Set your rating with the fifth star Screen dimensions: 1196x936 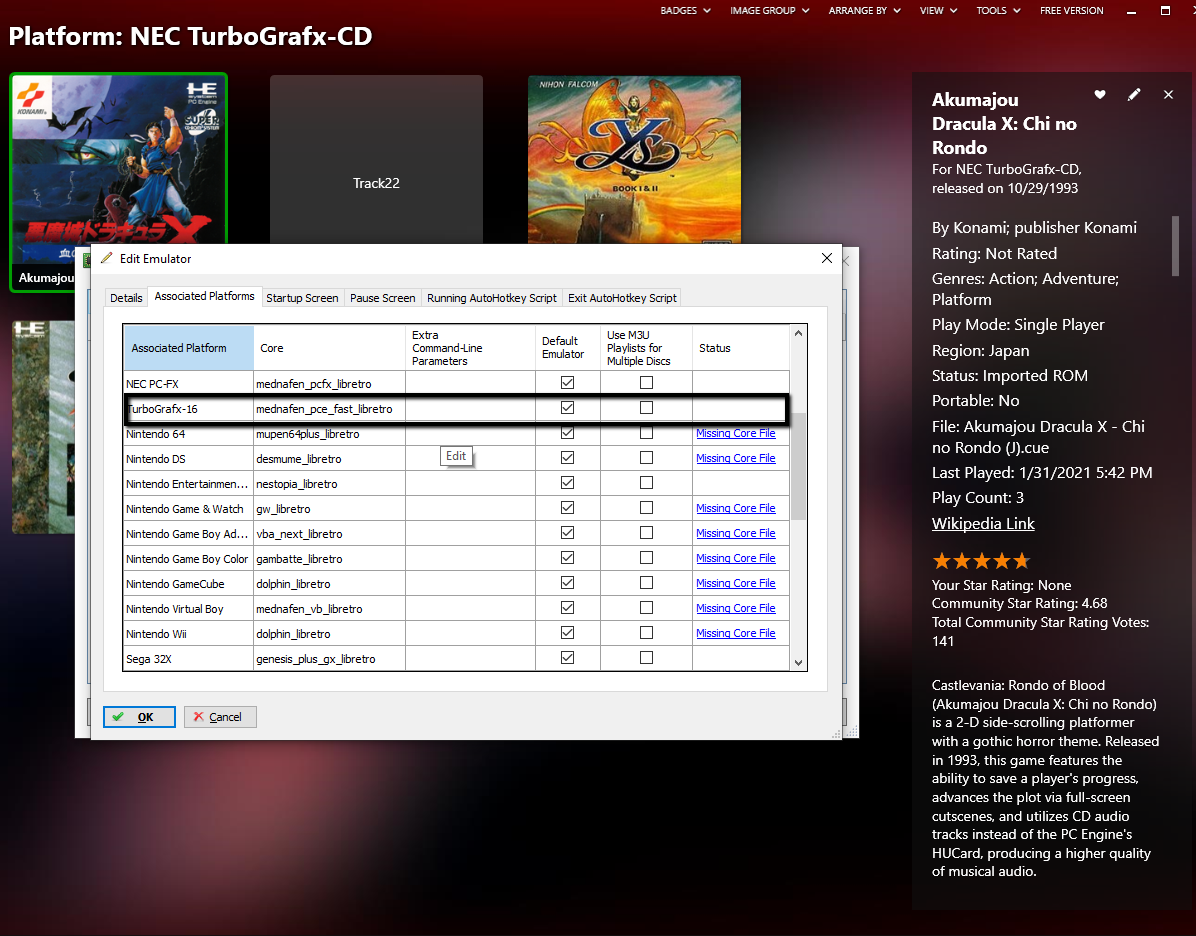pos(1021,561)
